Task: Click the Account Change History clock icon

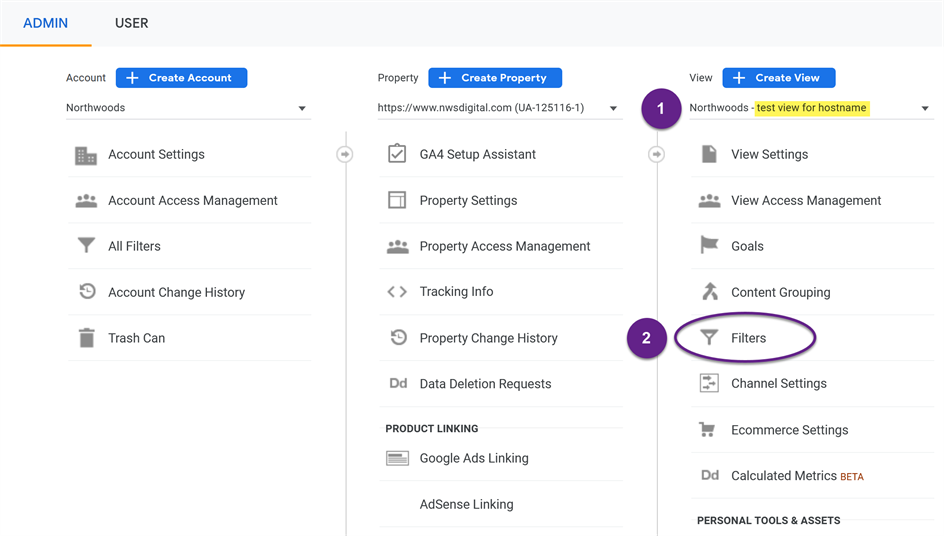Action: pyautogui.click(x=87, y=291)
